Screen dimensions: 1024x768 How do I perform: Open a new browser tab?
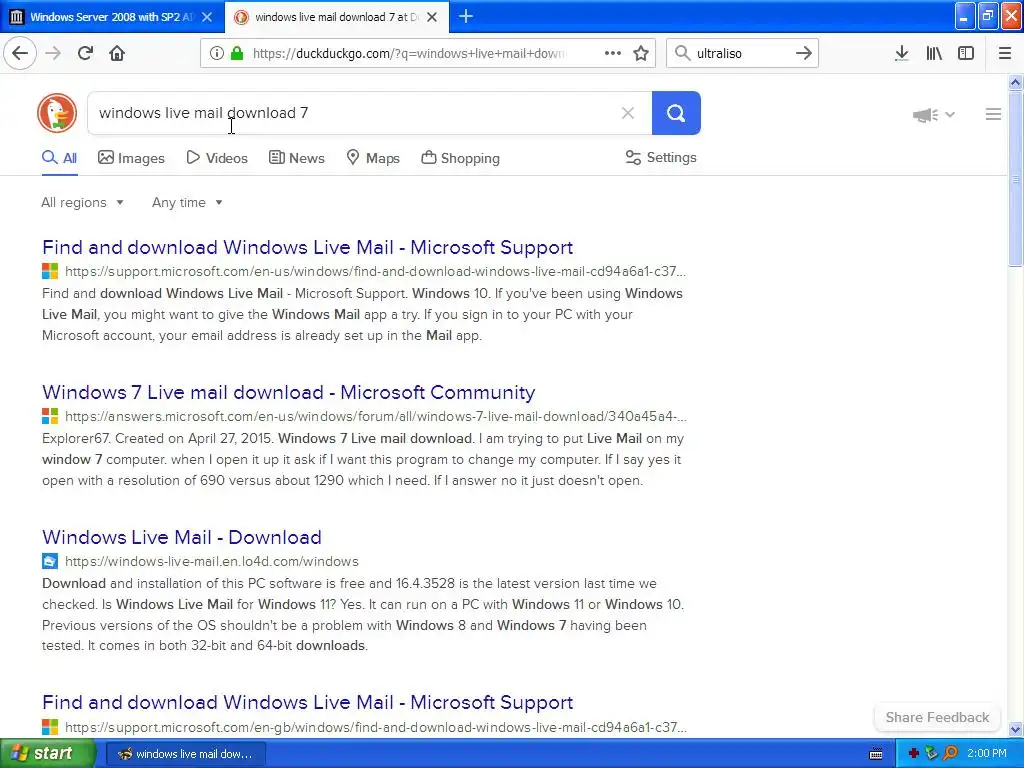pyautogui.click(x=466, y=16)
